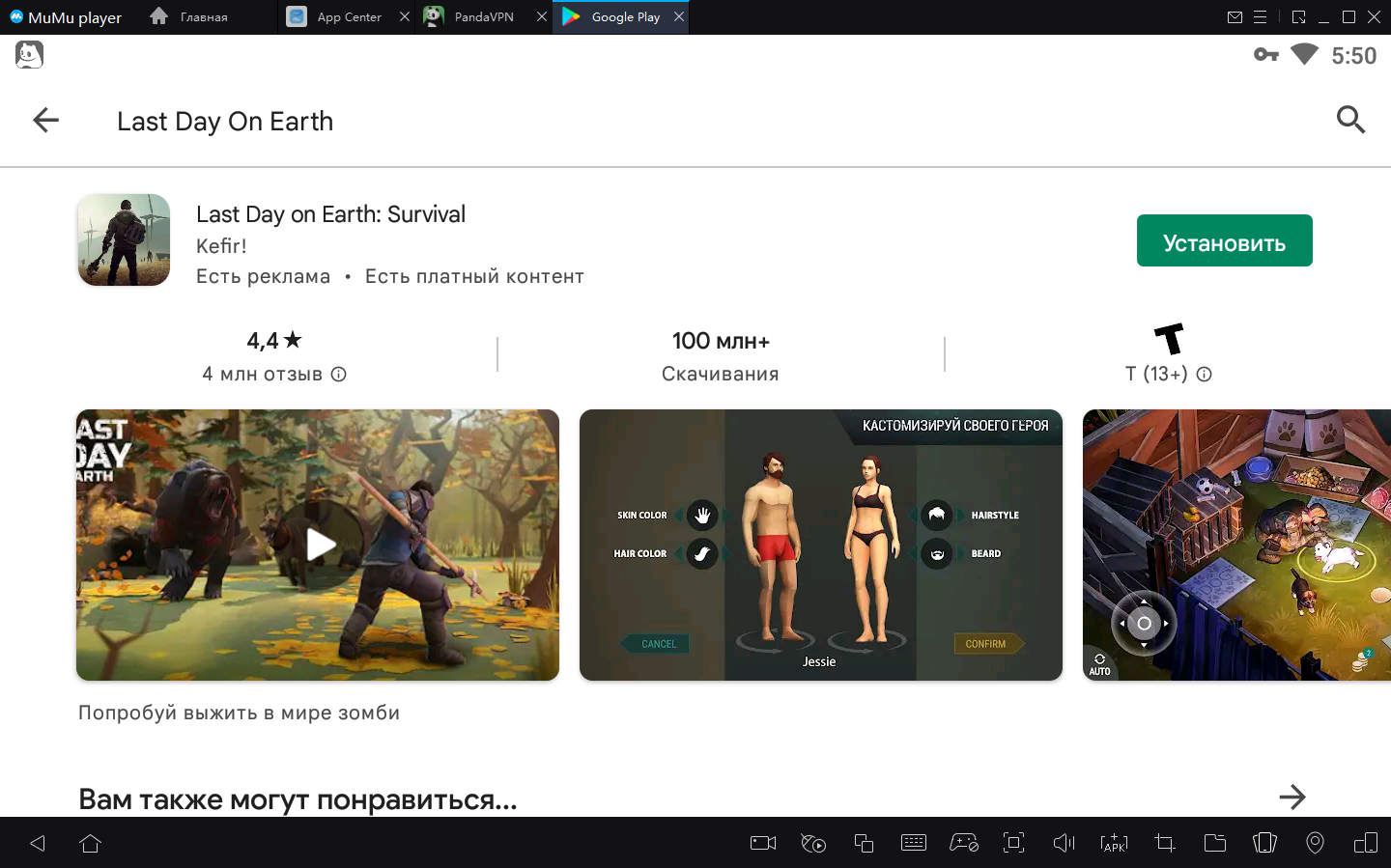Click the install APK icon
The image size is (1391, 868).
[1114, 843]
